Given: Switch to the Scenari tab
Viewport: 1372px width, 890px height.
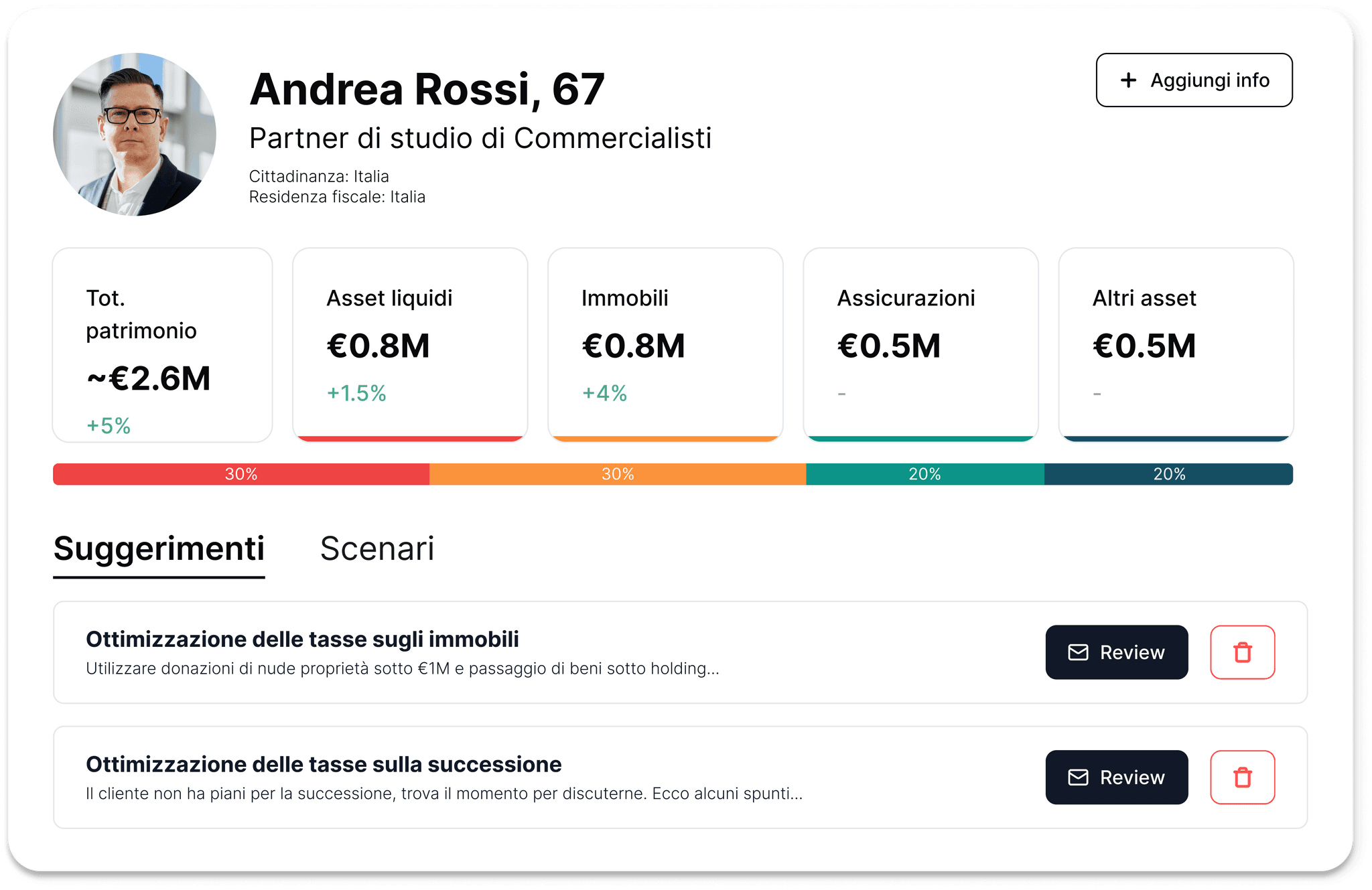Looking at the screenshot, I should [377, 549].
